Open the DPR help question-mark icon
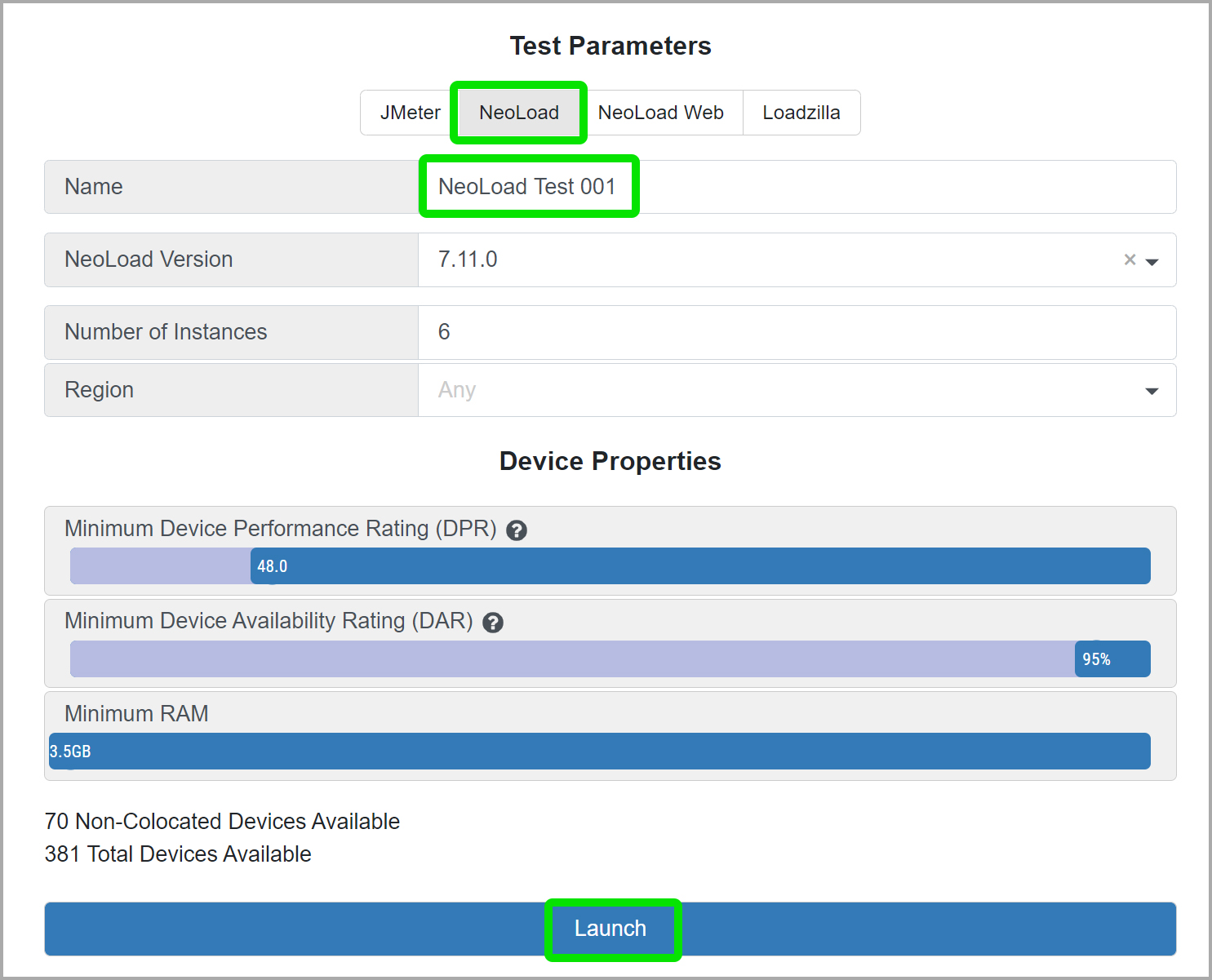The height and width of the screenshot is (980, 1212). tap(517, 530)
